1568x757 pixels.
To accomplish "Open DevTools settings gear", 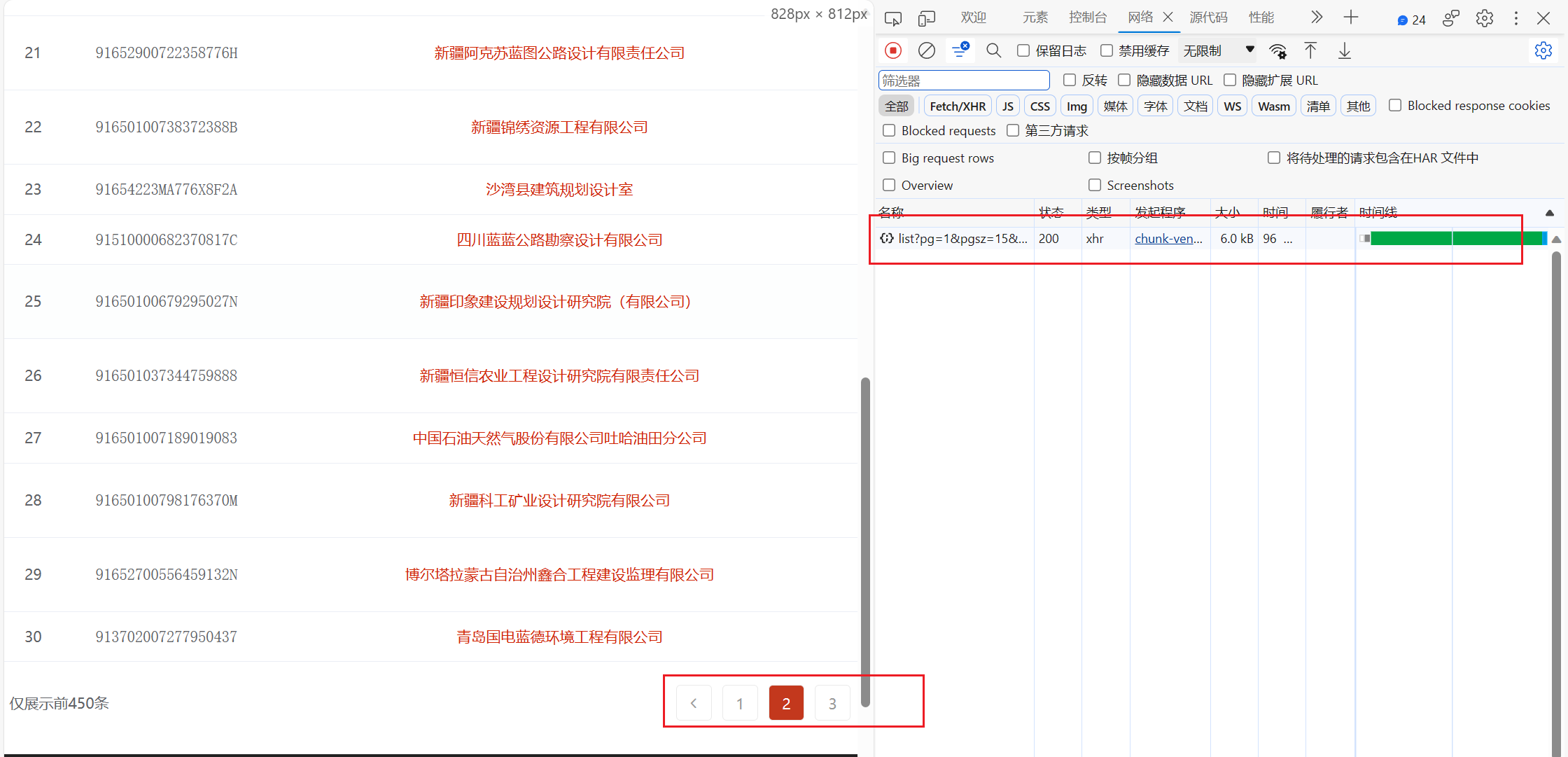I will coord(1484,18).
